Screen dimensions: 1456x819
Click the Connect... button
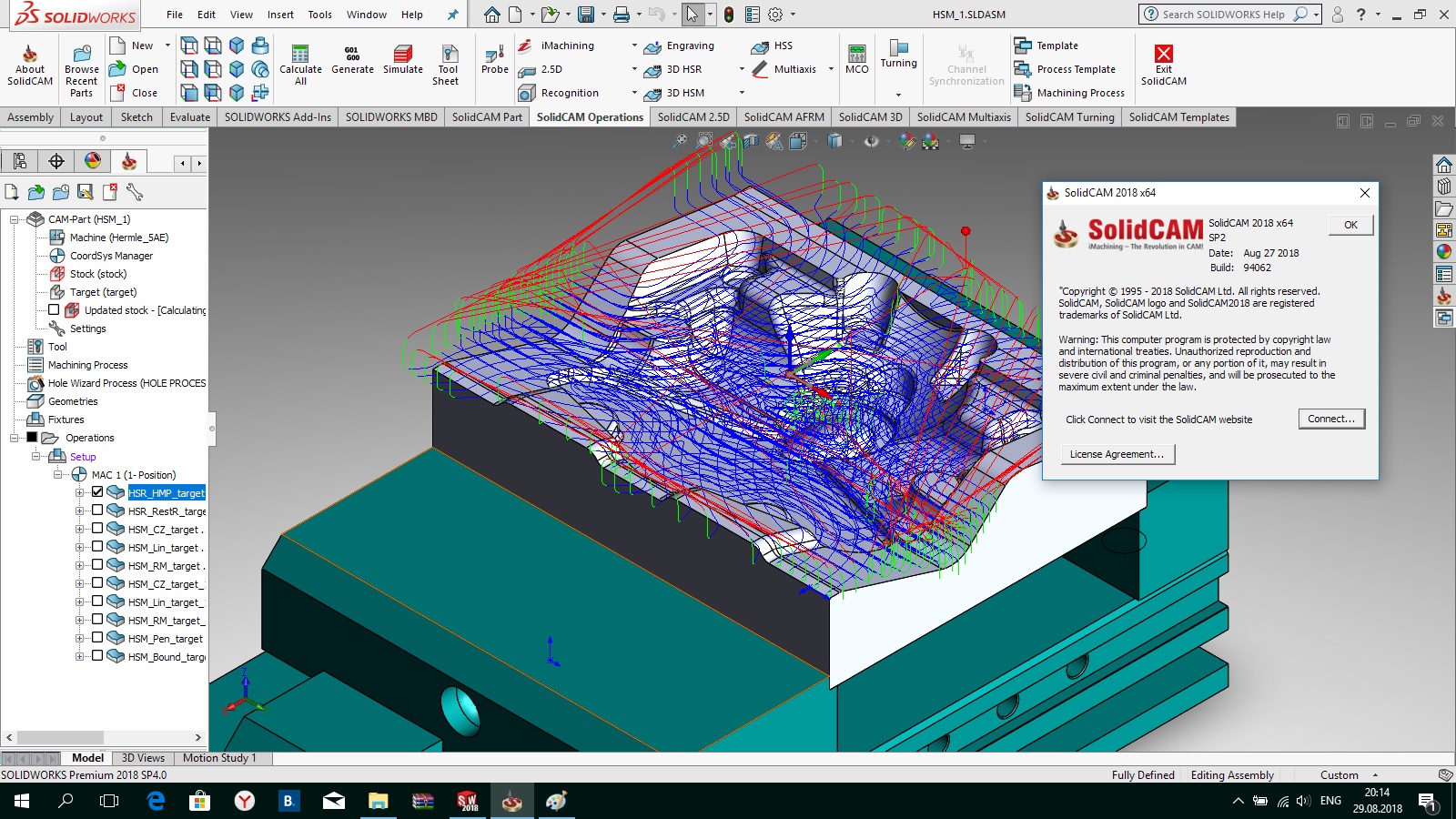(1331, 419)
